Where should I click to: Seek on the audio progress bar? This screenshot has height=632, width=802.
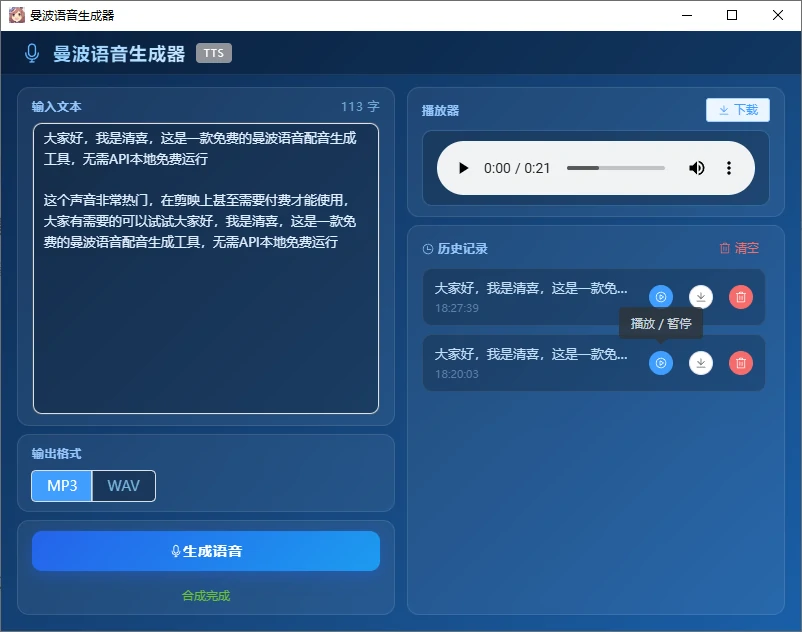(x=615, y=168)
